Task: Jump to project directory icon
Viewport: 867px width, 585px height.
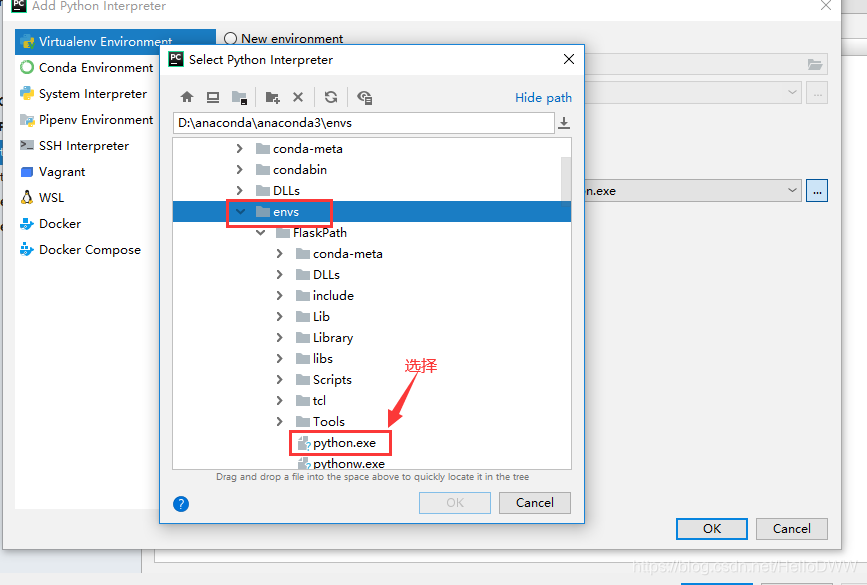Action: 239,97
